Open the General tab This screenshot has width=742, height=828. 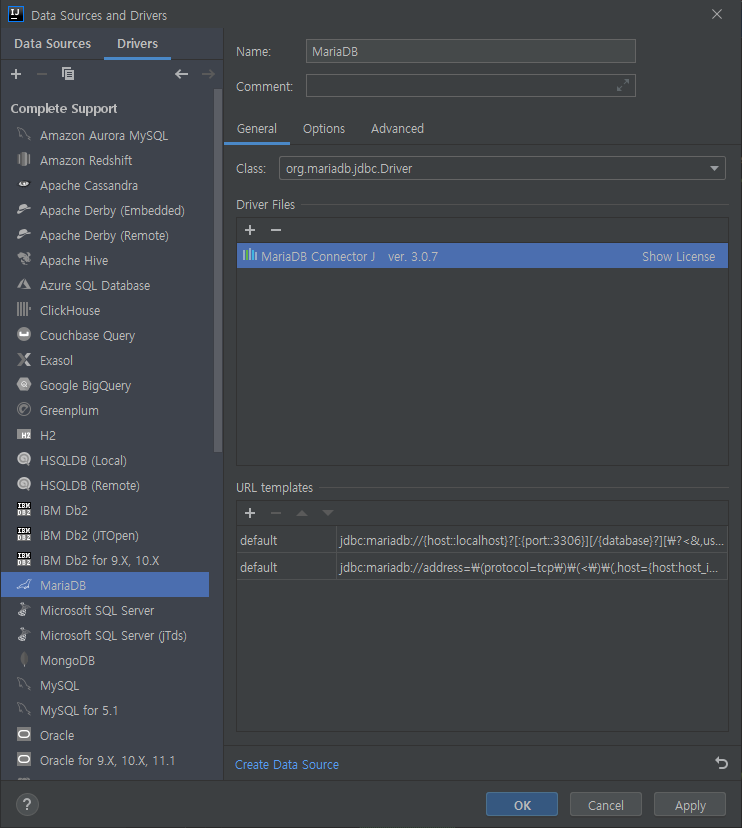257,129
